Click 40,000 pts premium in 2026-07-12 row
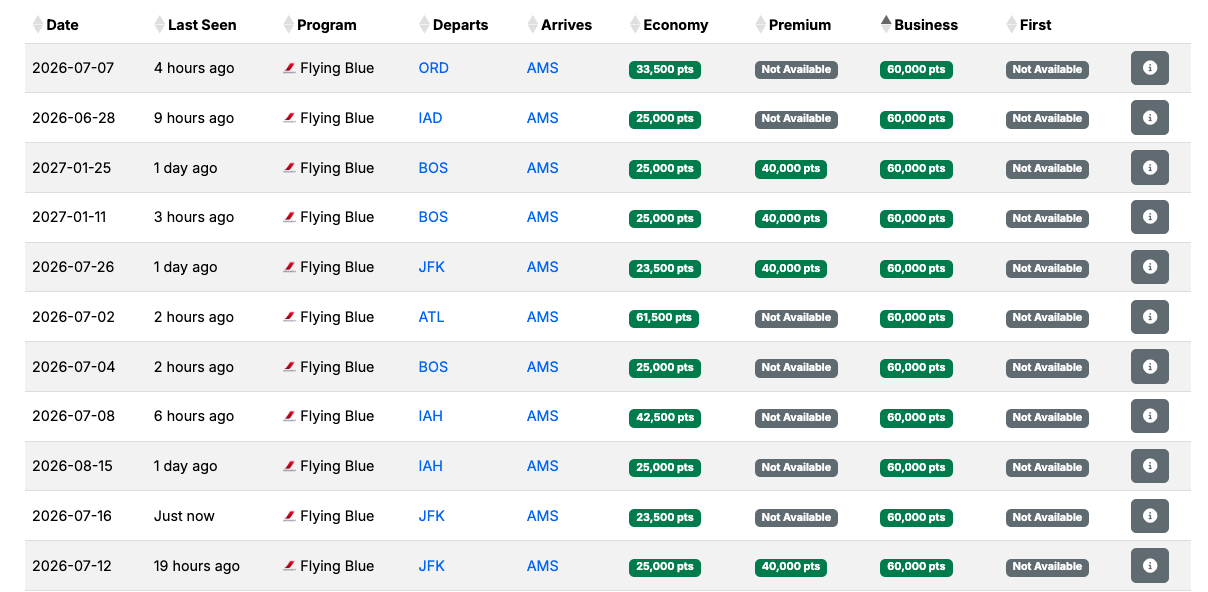 pos(791,567)
